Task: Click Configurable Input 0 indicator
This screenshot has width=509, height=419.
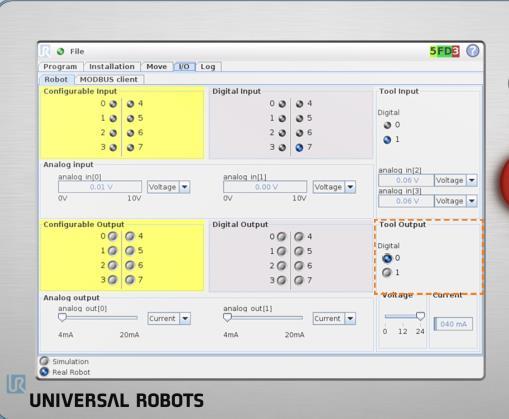Action: (113, 104)
